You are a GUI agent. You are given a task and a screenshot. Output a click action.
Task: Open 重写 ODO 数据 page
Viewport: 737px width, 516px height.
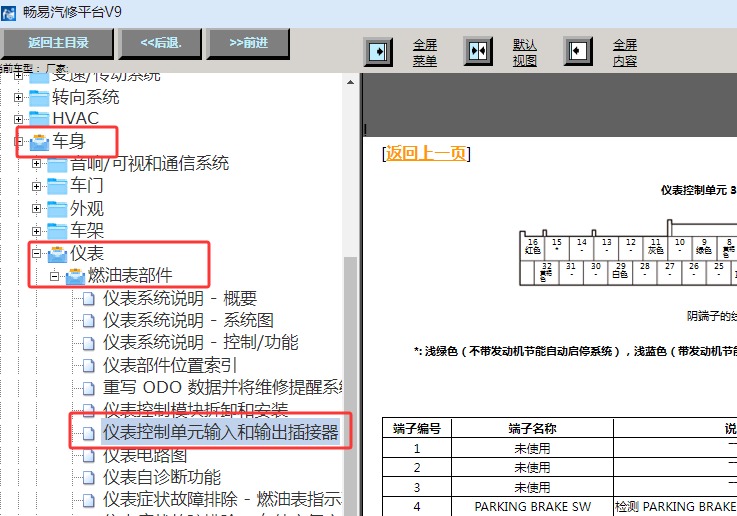point(222,387)
